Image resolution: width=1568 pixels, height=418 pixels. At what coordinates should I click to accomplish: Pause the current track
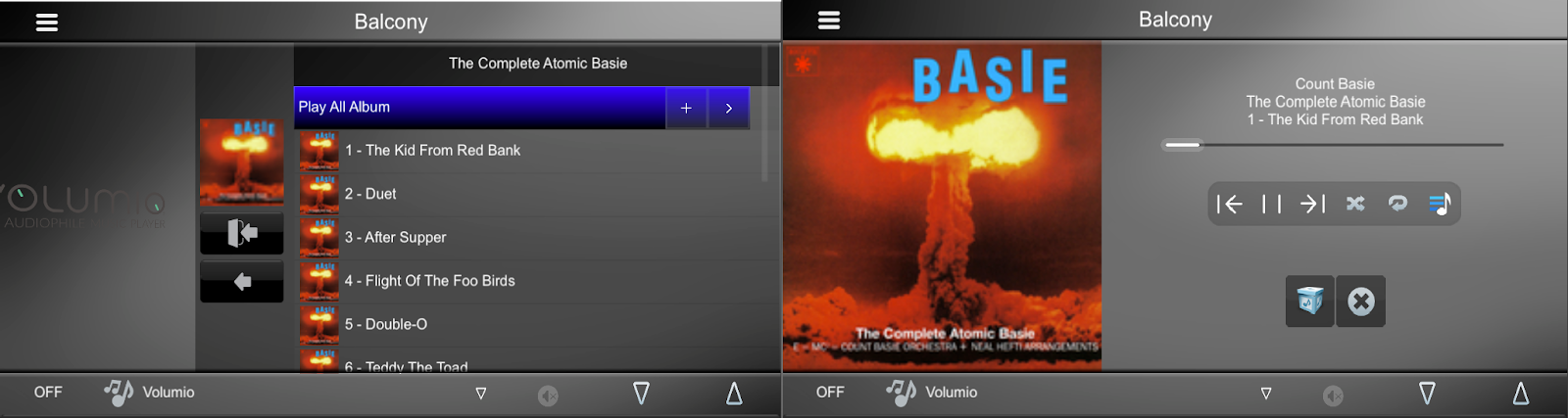(x=1271, y=204)
